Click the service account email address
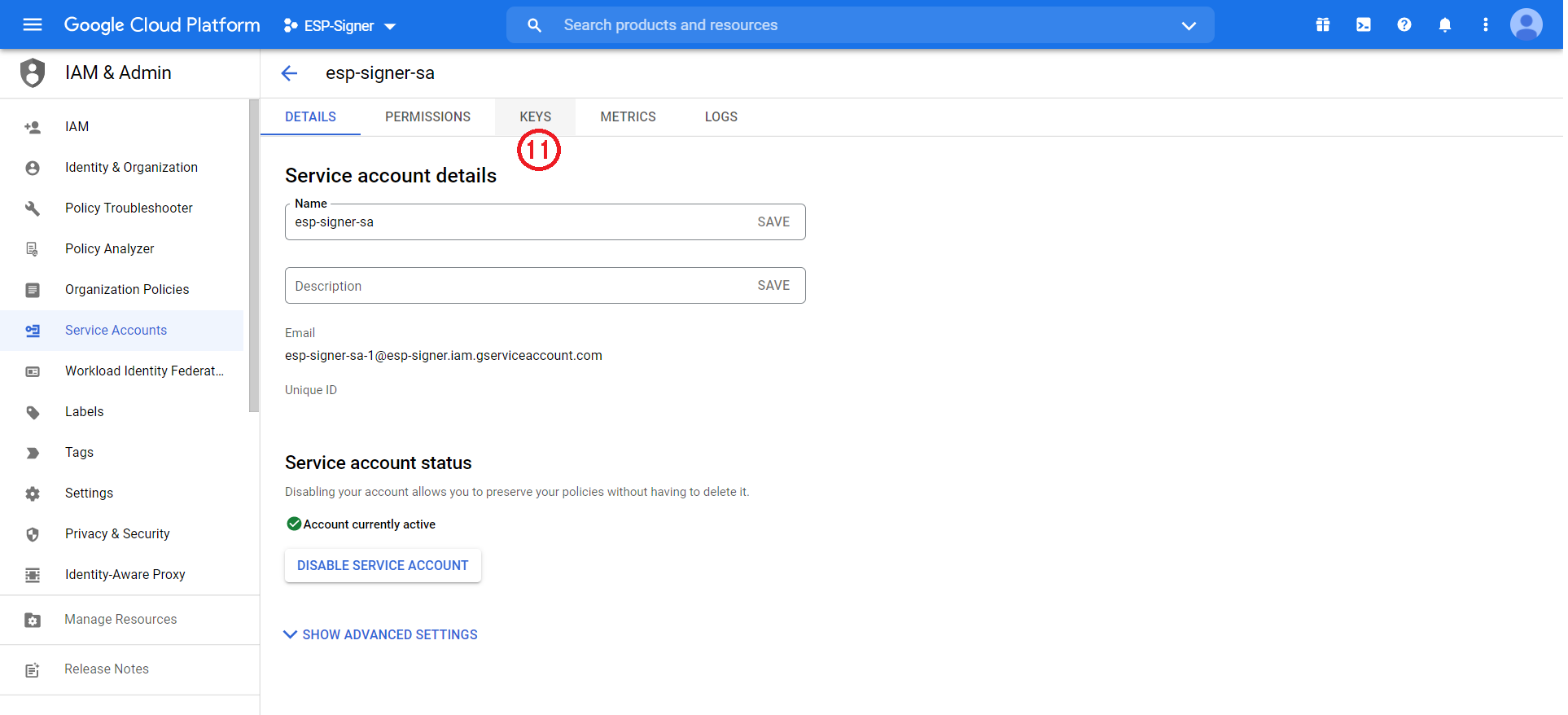Viewport: 1568px width, 715px height. (444, 356)
